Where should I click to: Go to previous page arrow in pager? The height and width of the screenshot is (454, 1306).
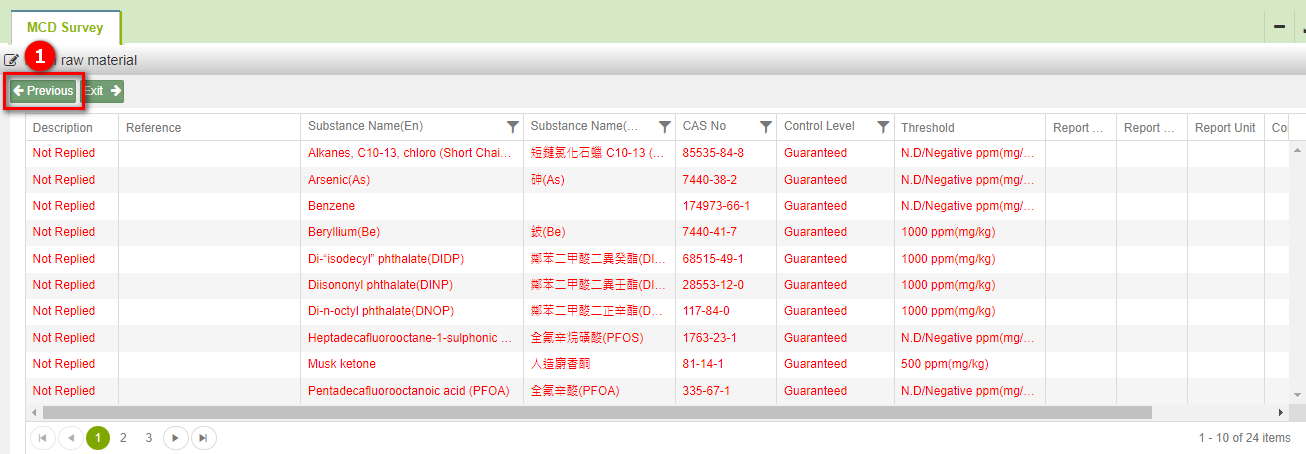click(71, 438)
